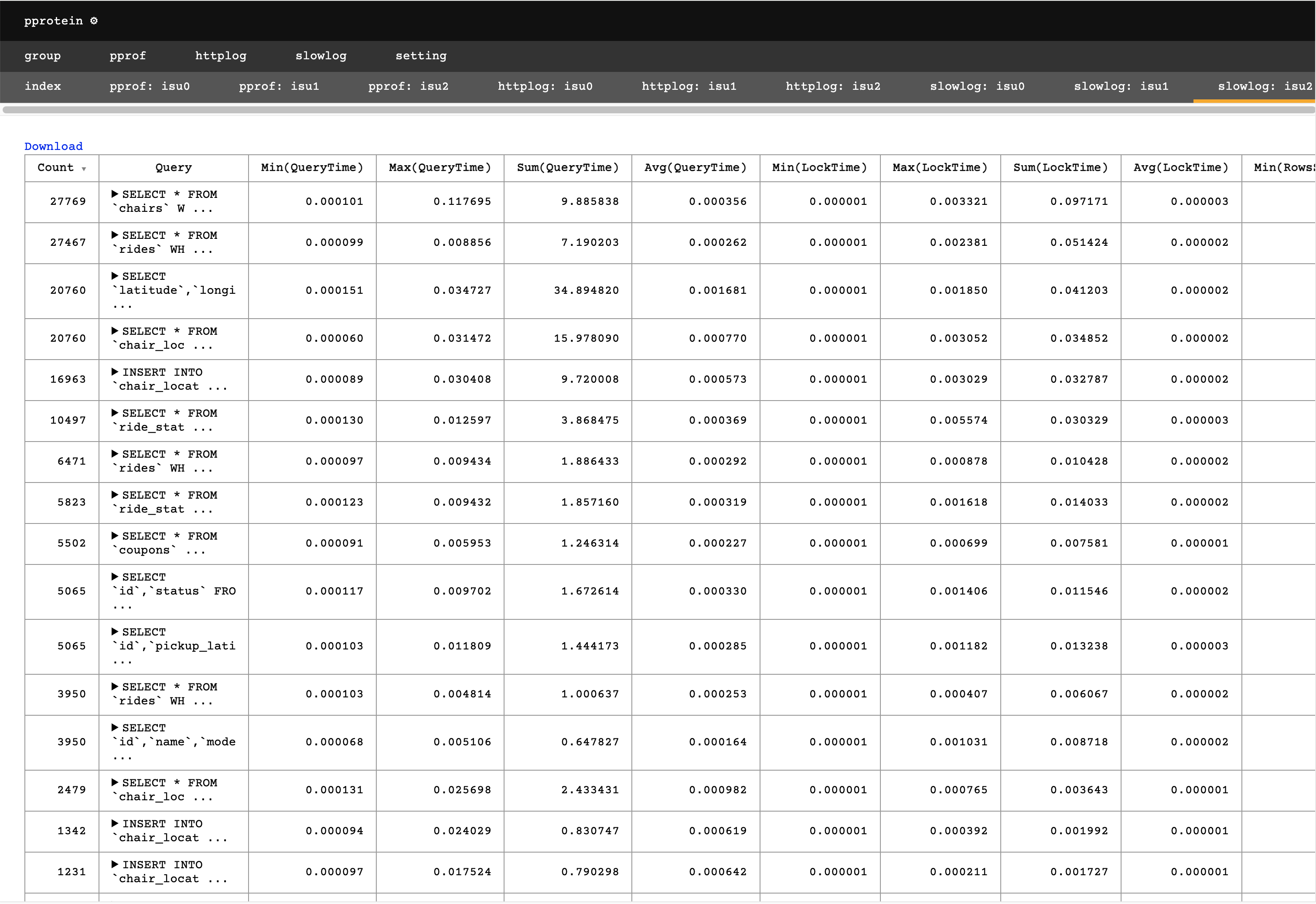This screenshot has height=904, width=1316.
Task: Expand the SELECT `latitude`,`longi query
Action: click(x=115, y=276)
